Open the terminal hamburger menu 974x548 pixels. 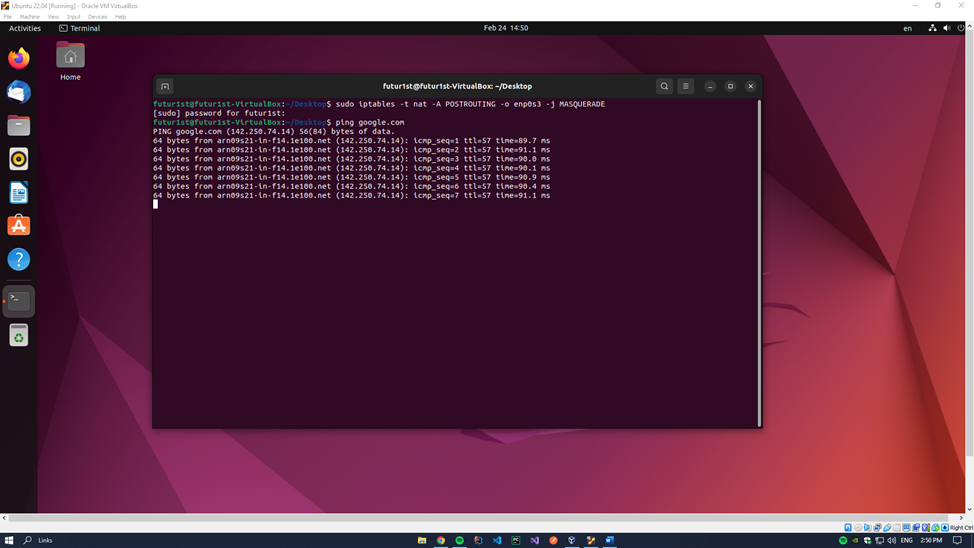686,86
